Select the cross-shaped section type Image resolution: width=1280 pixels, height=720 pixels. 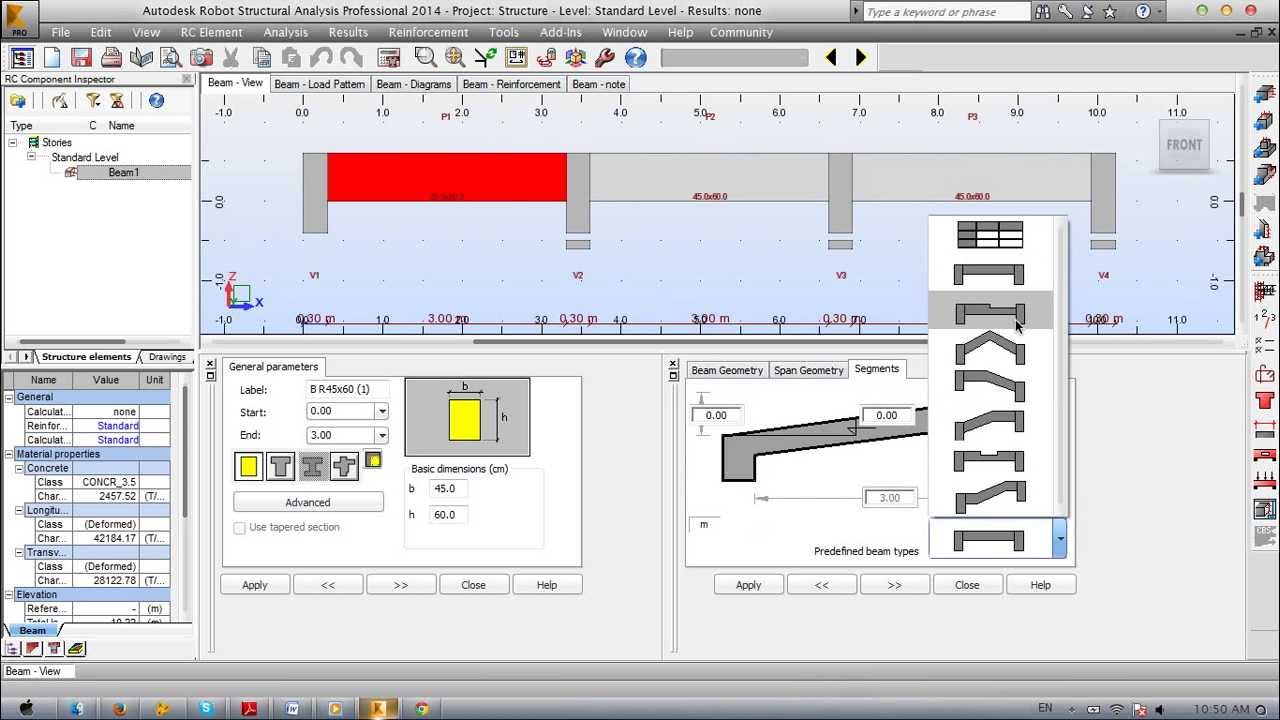pos(344,466)
